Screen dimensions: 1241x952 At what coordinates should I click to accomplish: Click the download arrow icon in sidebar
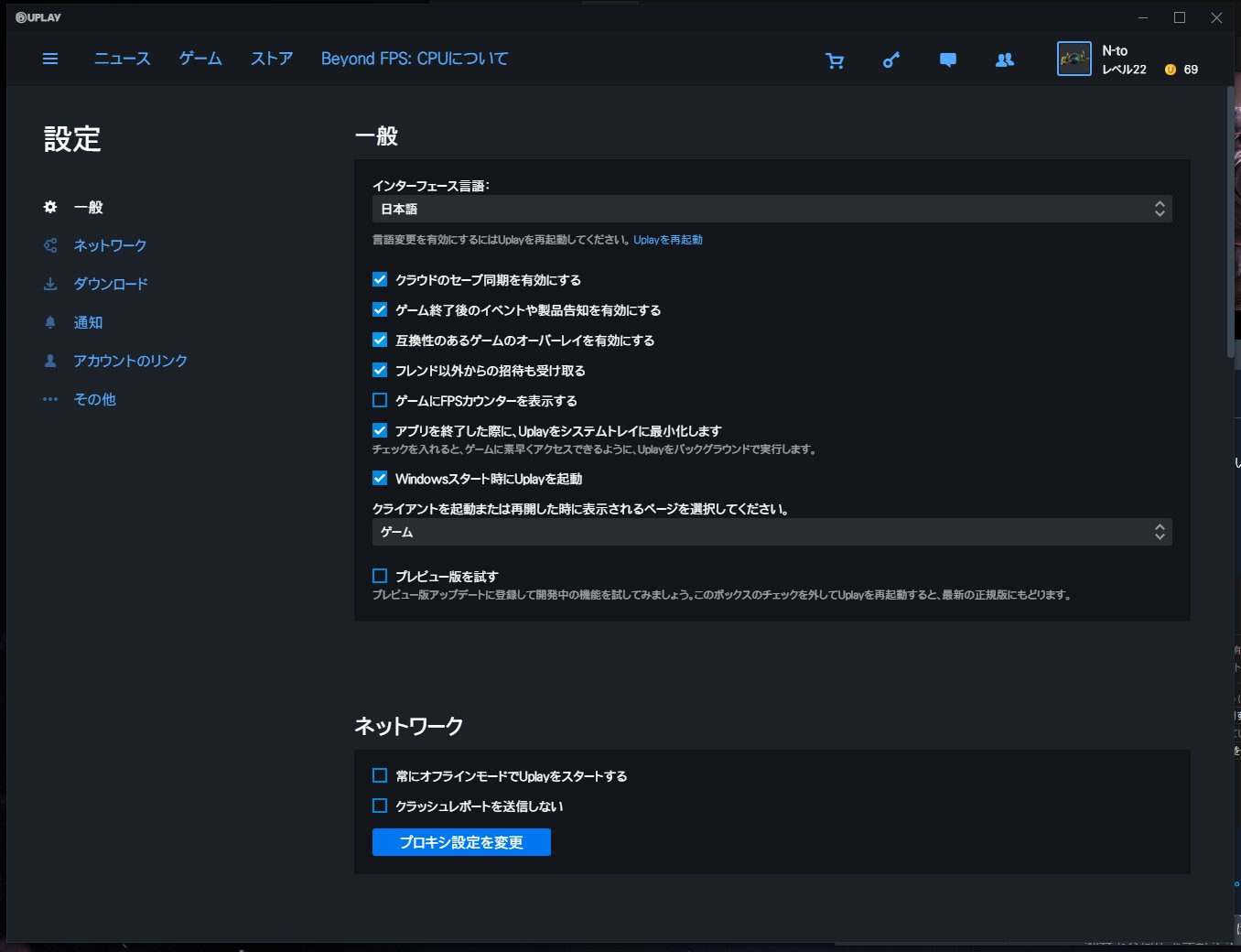click(50, 284)
